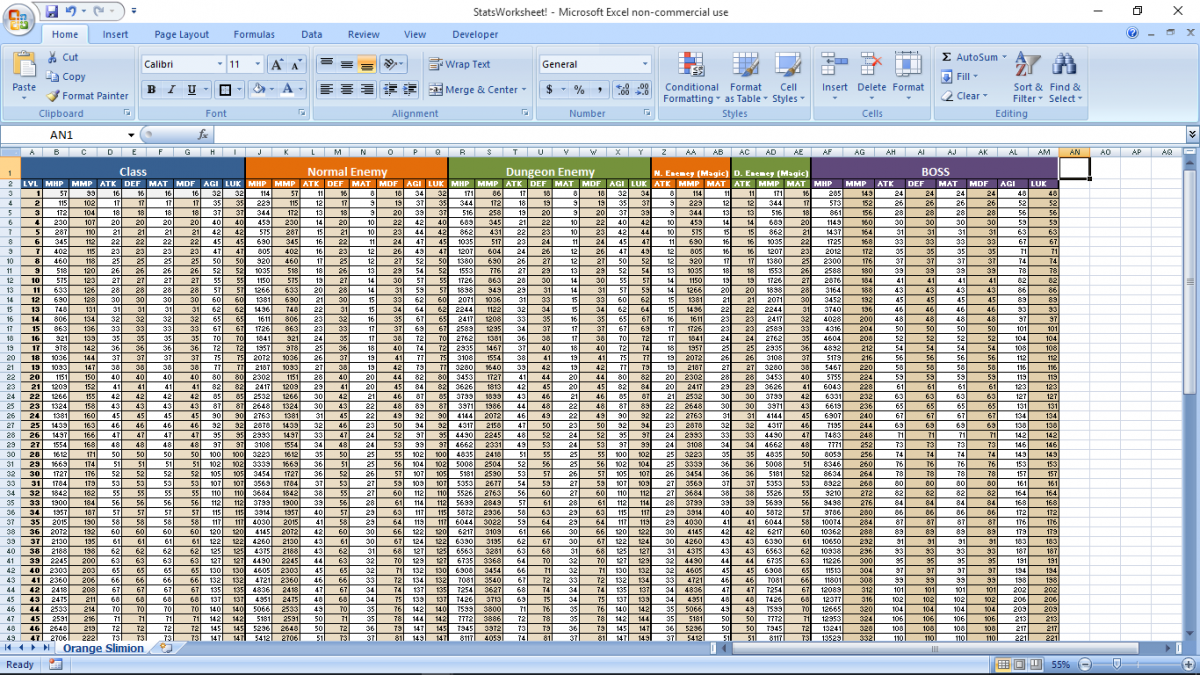Open the Office Button menu
1200x675 pixels.
pos(20,20)
